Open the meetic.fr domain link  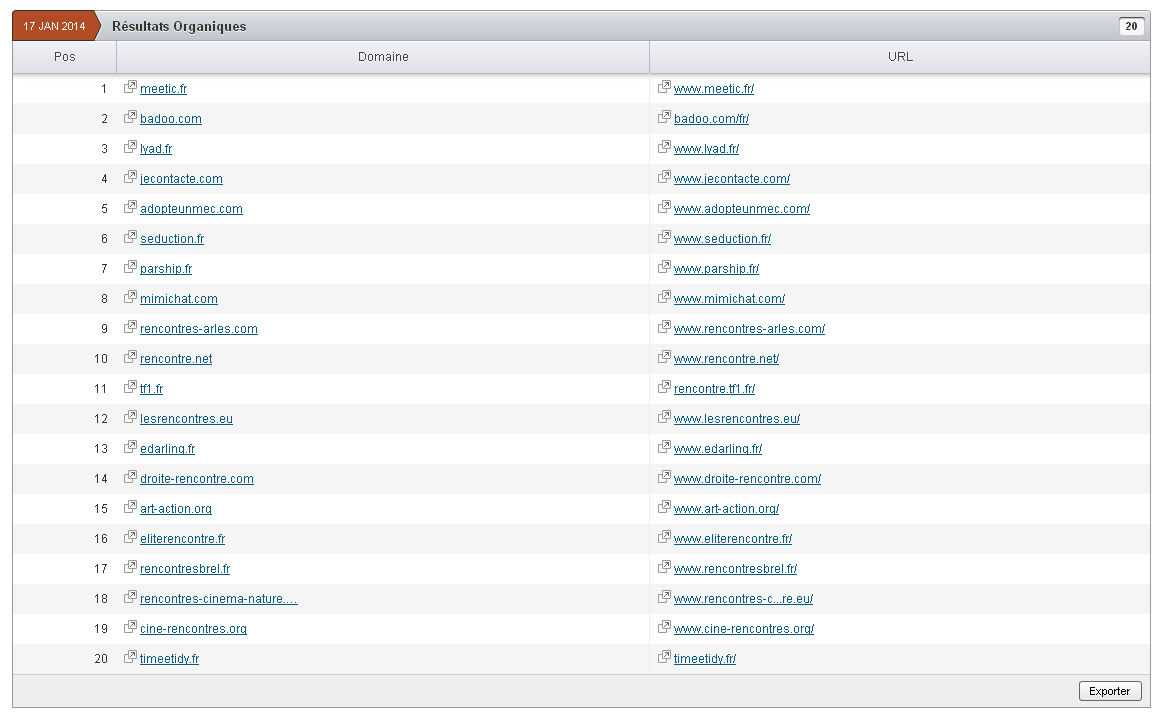[x=163, y=89]
